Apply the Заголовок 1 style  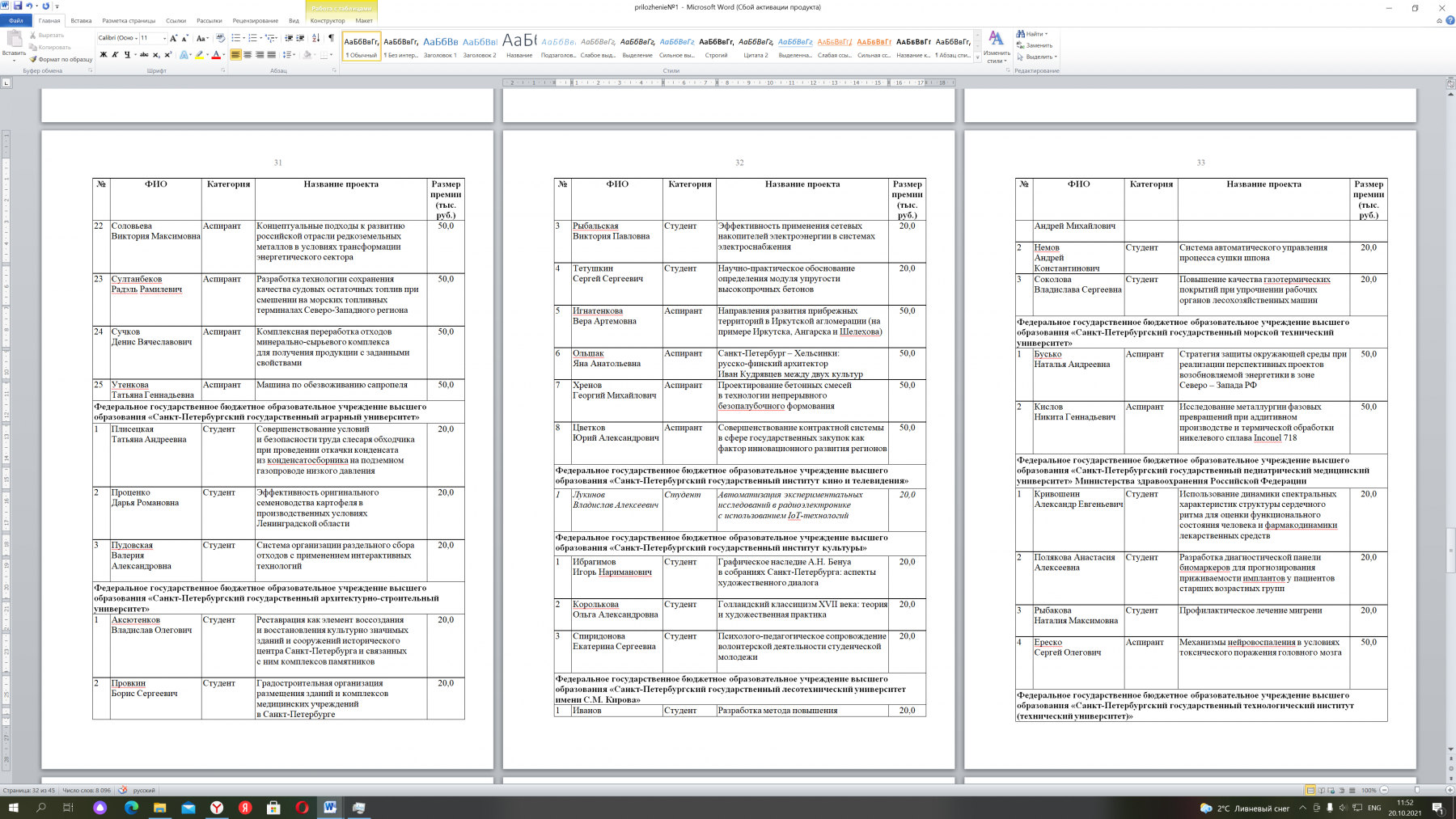point(440,47)
